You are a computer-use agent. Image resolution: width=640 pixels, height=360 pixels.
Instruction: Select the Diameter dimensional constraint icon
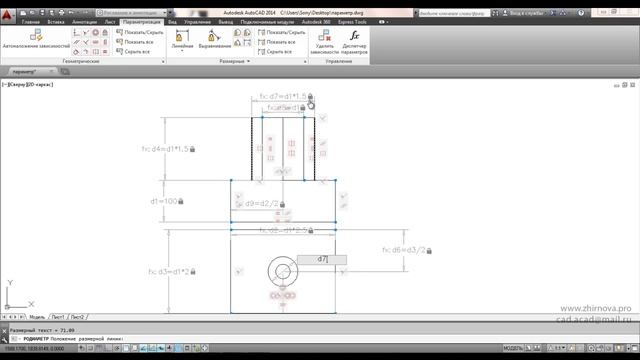pos(247,33)
